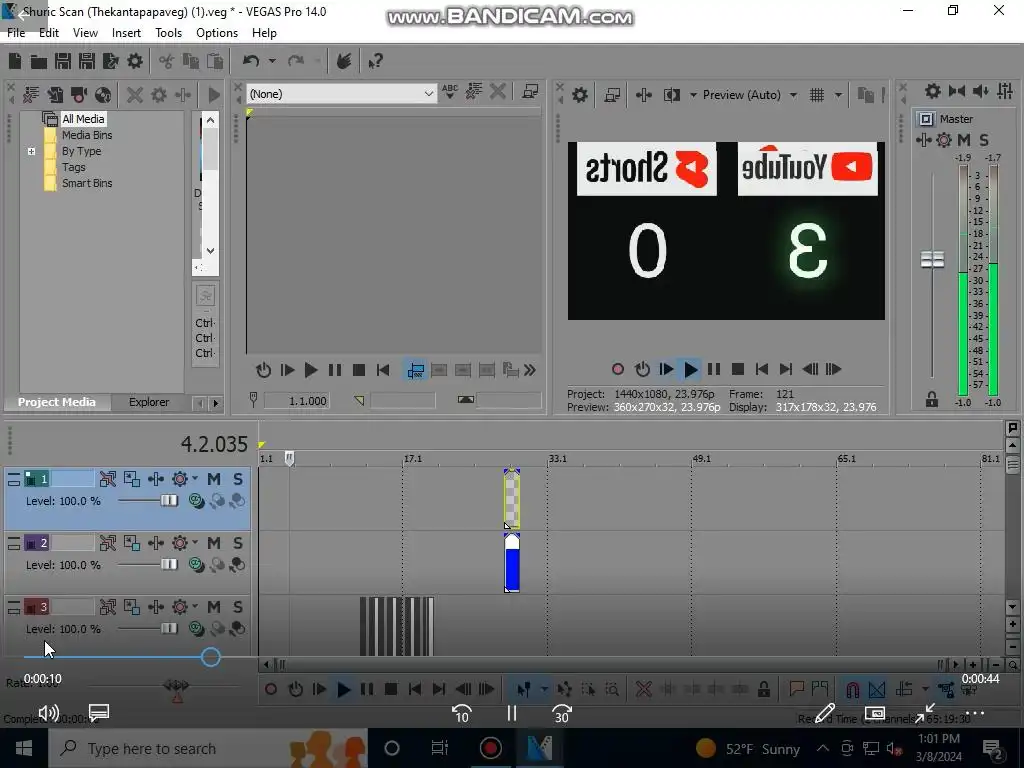Solo track 1 with the S button
Viewport: 1024px width, 768px height.
238,479
